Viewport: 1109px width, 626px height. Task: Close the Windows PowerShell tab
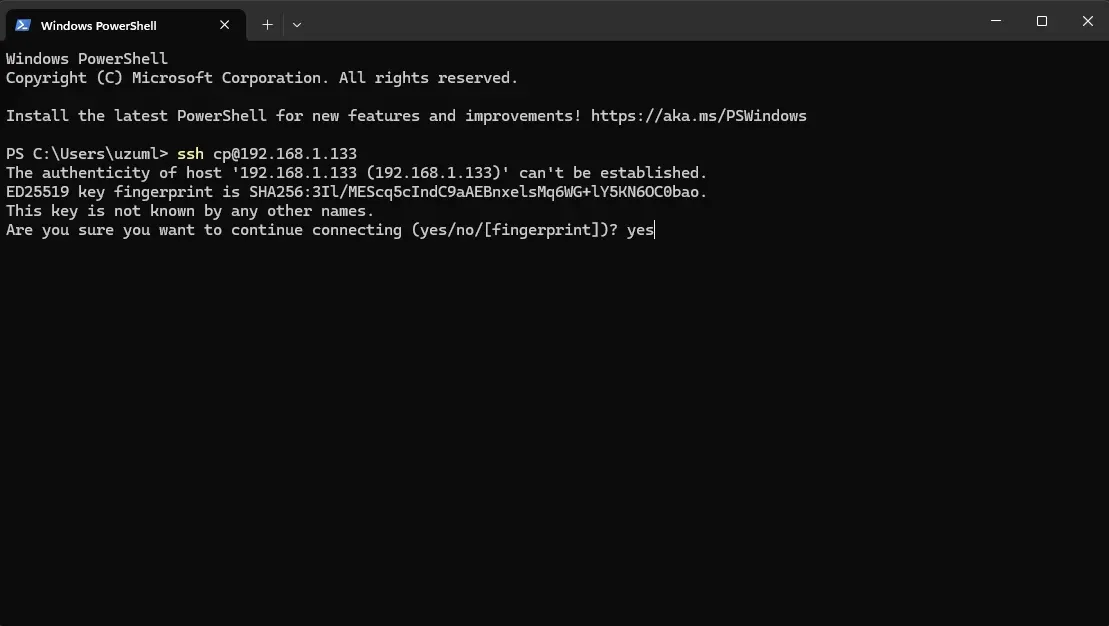coord(224,25)
